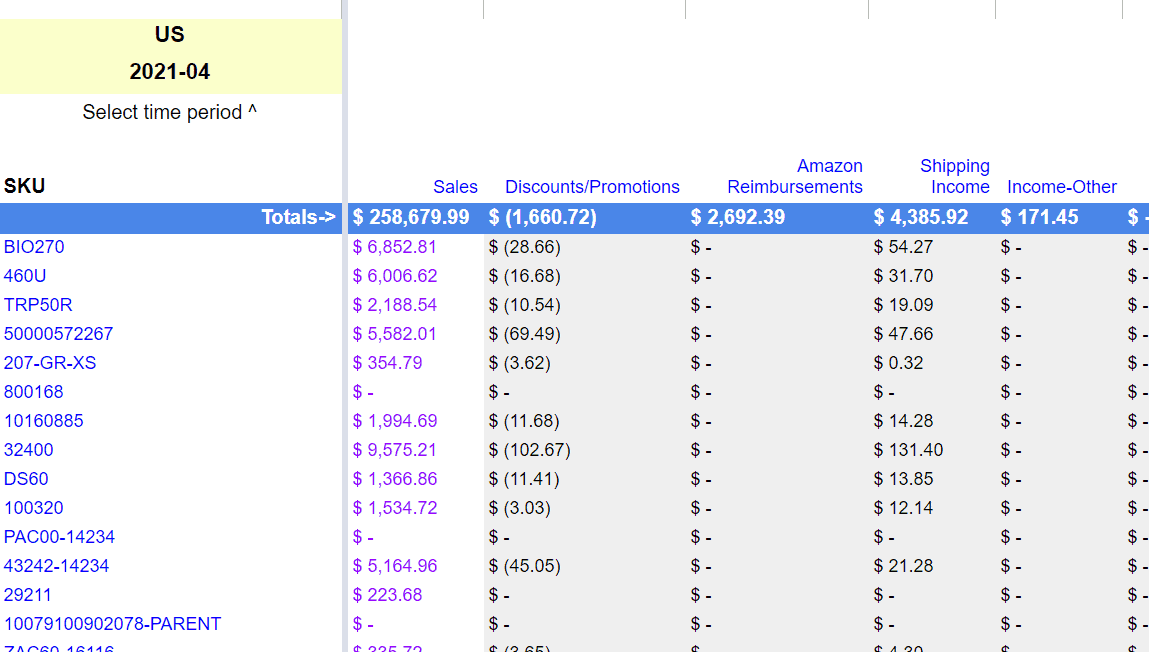1149x652 pixels.
Task: Open the 460U SKU link
Action: [25, 276]
